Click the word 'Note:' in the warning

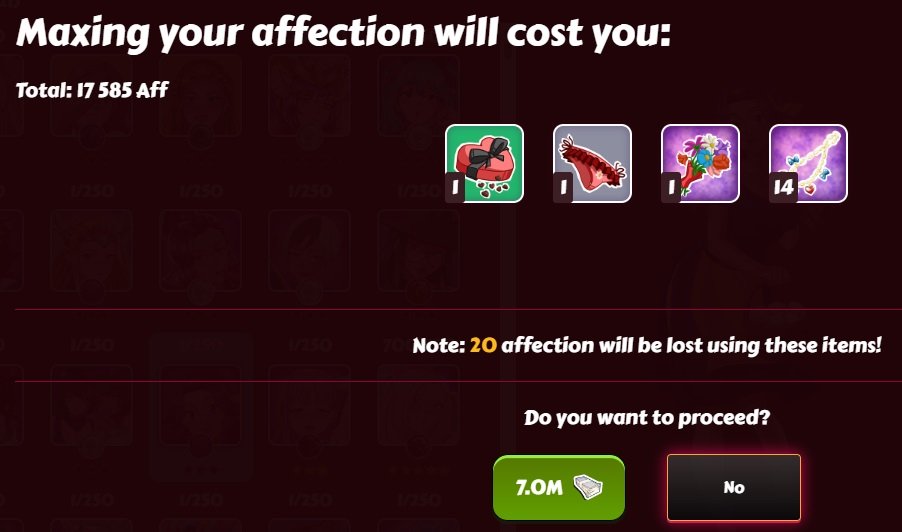tap(438, 345)
